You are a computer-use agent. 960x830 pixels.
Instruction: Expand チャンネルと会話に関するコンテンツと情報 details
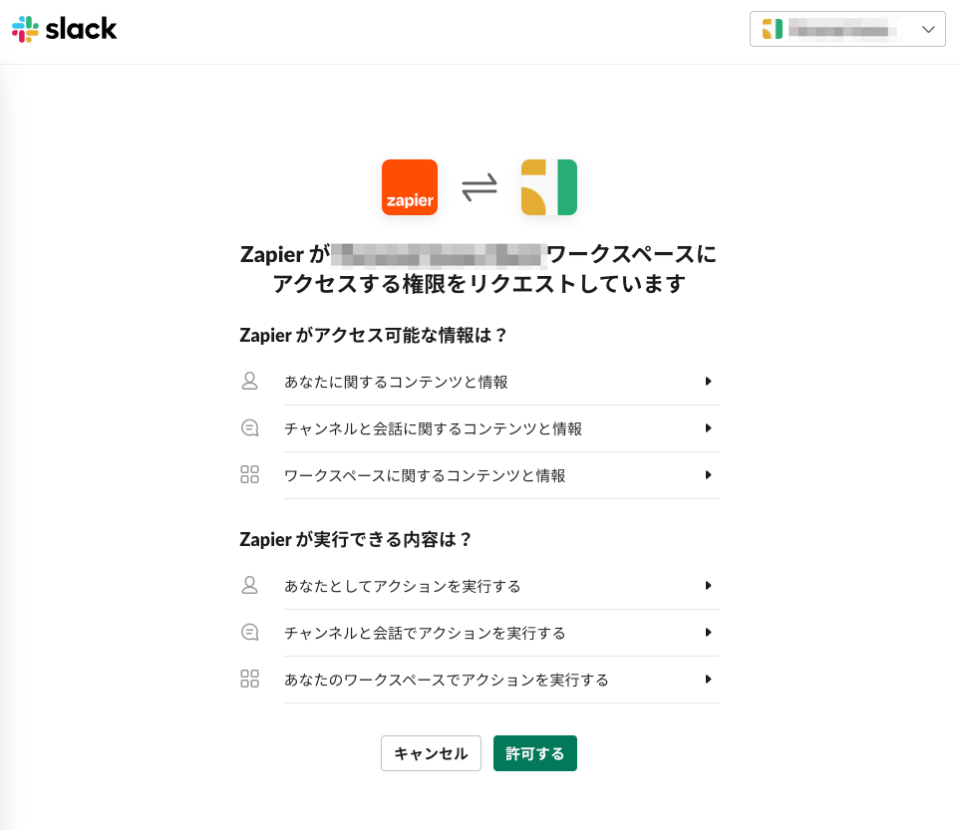[x=709, y=428]
